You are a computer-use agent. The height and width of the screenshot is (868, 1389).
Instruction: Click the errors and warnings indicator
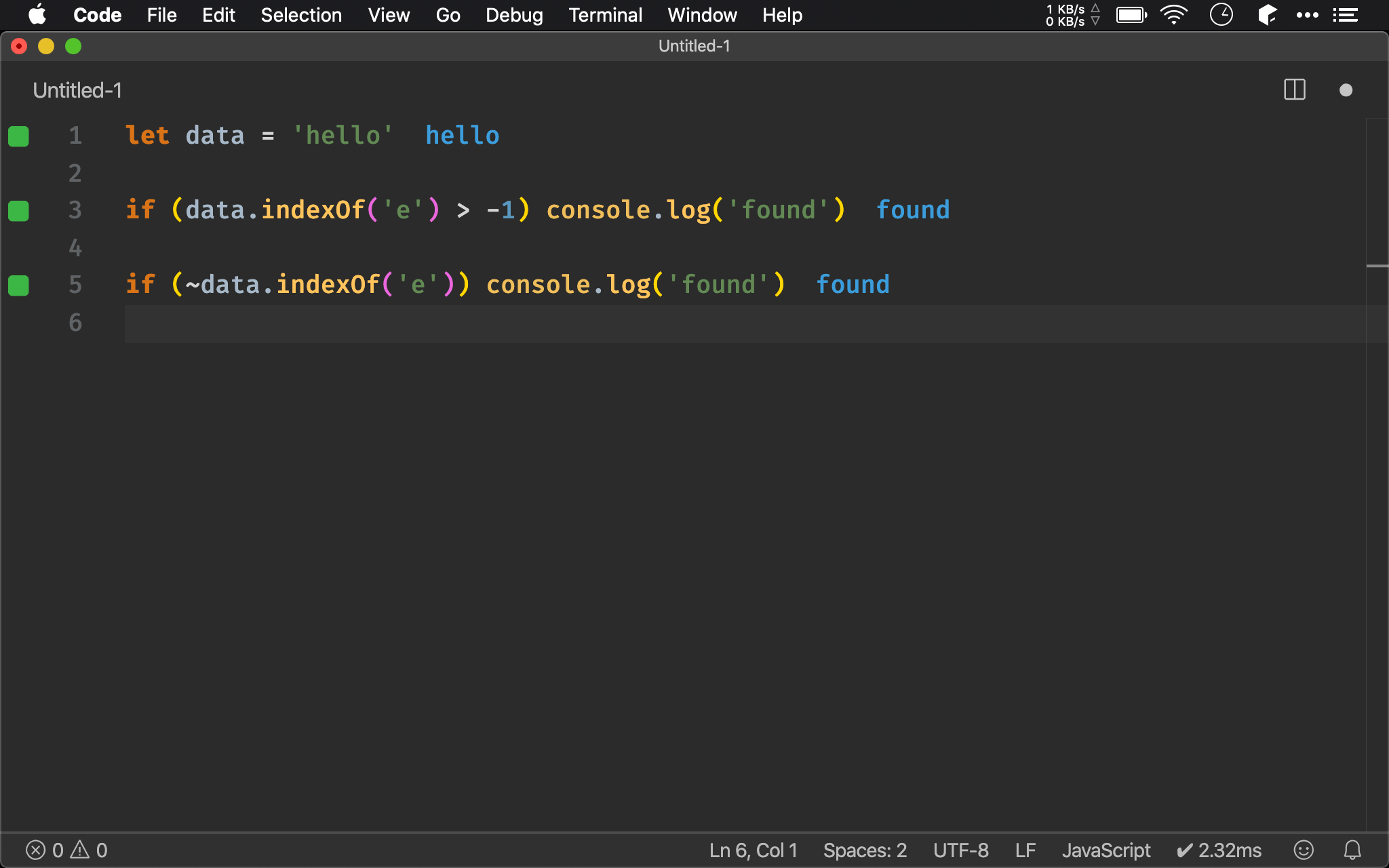66,850
